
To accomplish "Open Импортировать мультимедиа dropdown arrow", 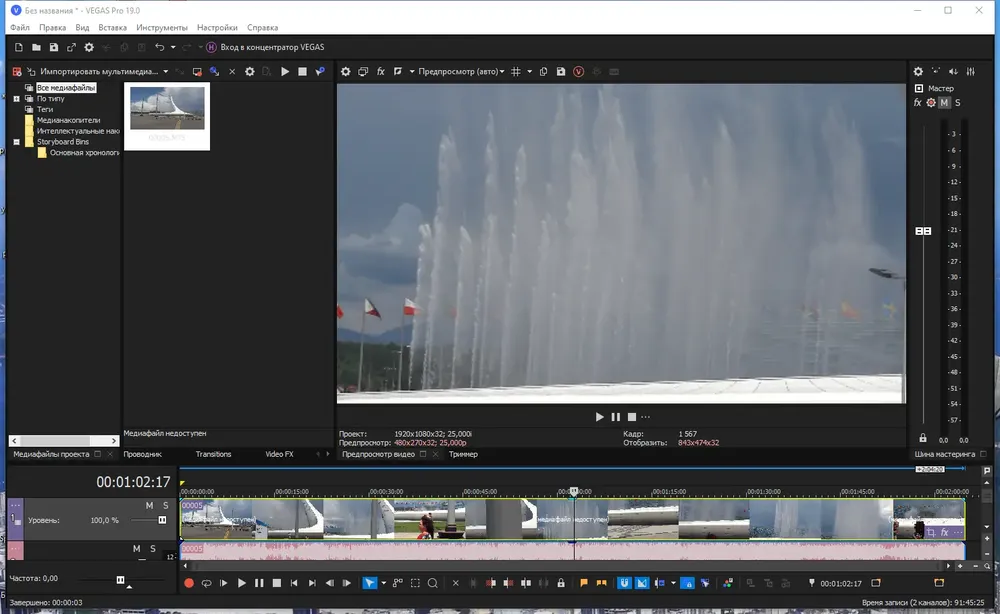I will click(166, 71).
